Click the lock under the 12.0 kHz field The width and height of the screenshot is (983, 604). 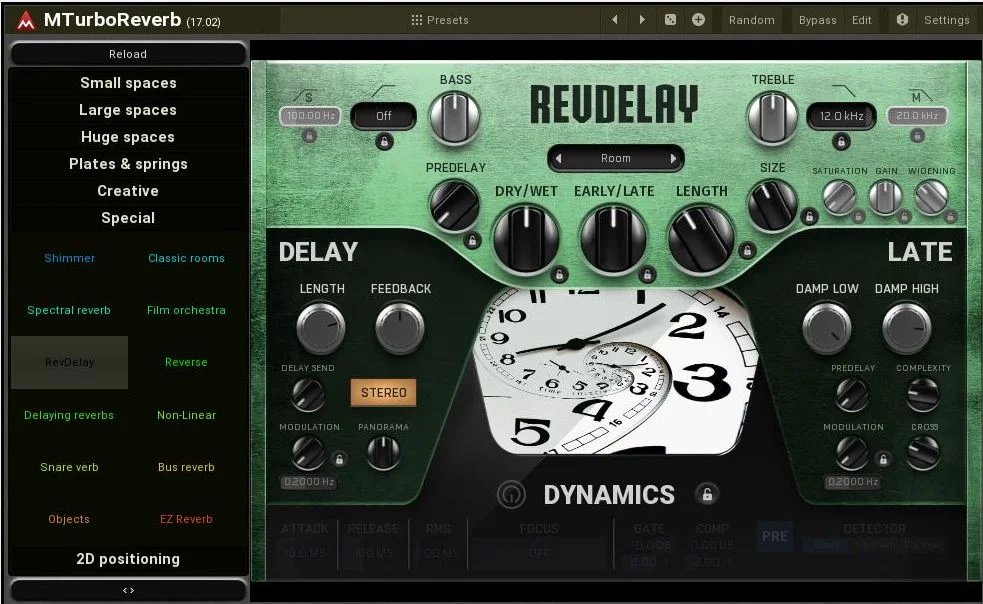tap(841, 142)
